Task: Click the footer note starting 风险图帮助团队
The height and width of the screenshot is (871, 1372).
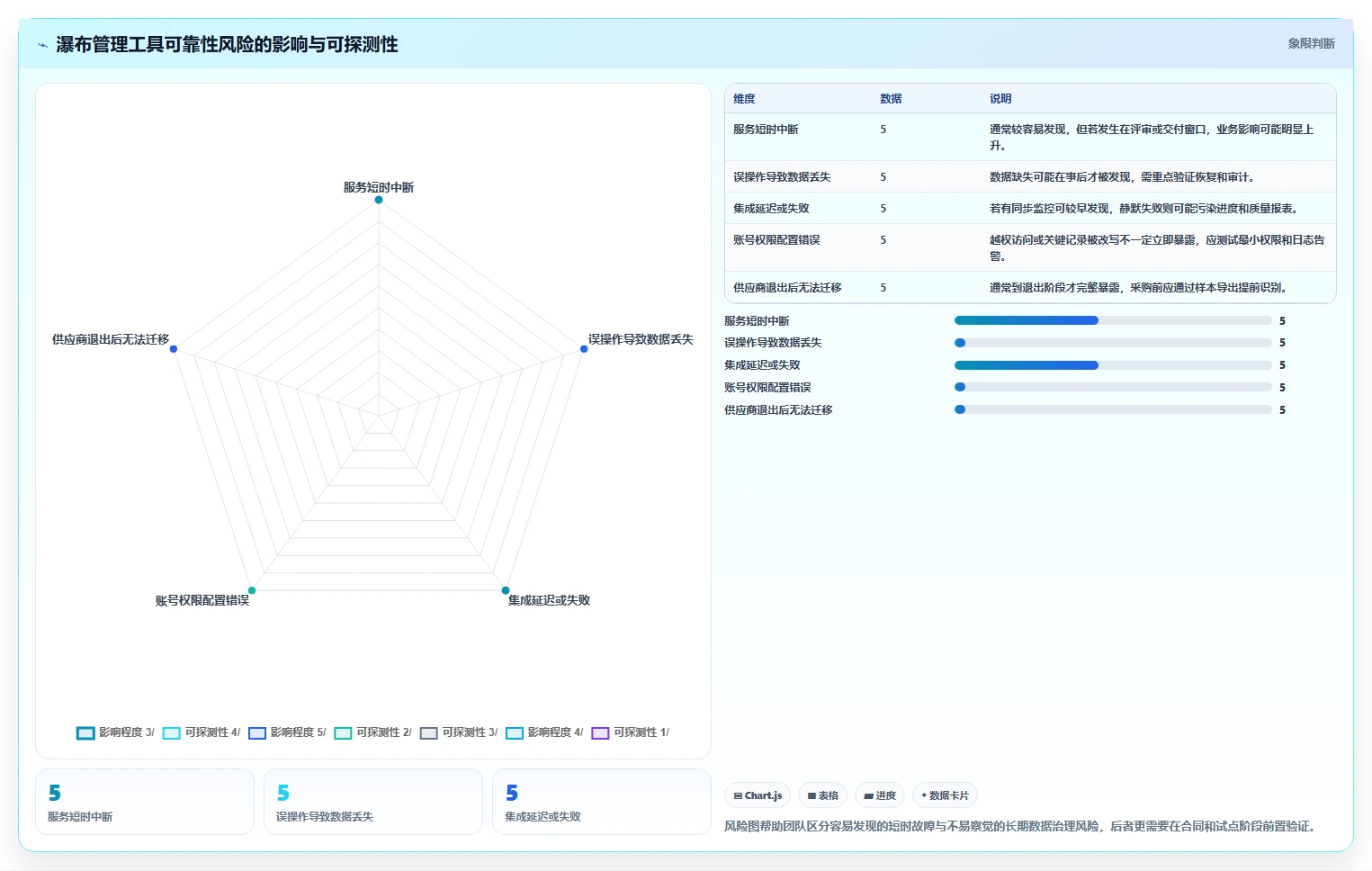Action: click(1023, 826)
